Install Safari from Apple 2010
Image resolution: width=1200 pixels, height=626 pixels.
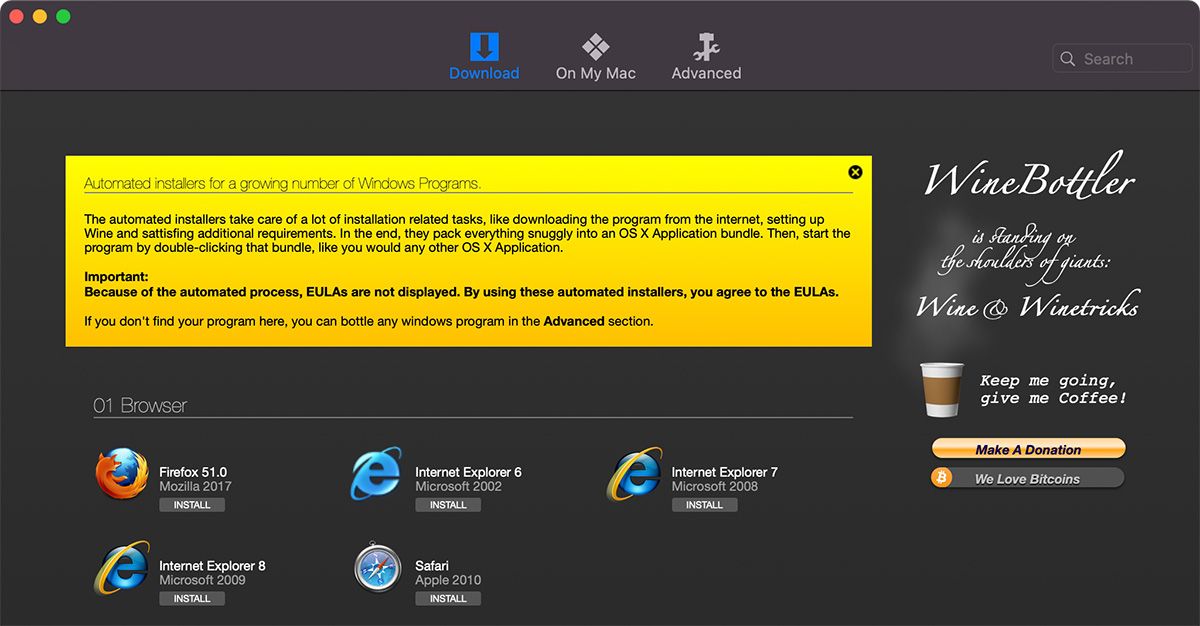click(x=448, y=598)
